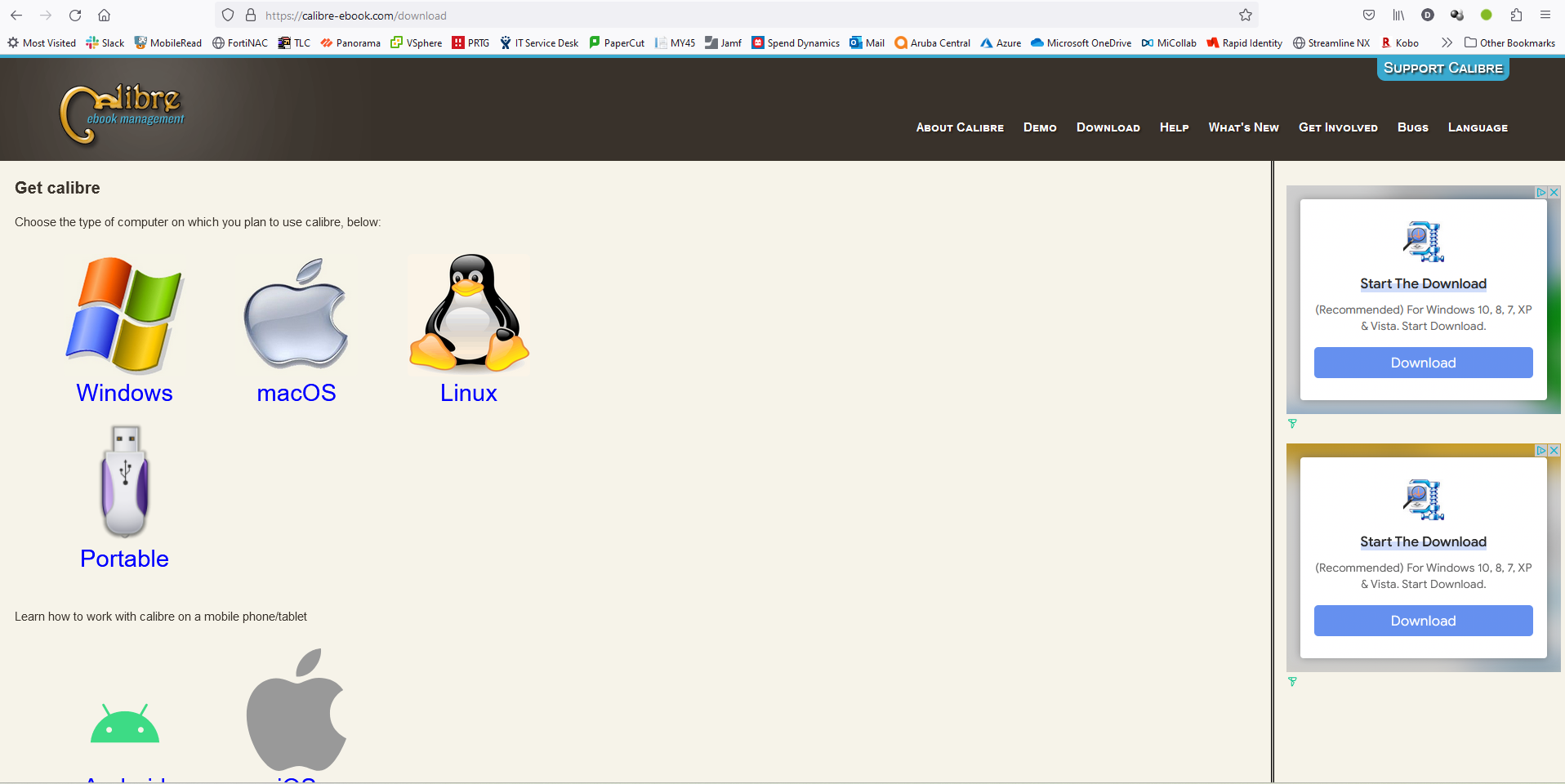Save page to Pocket

point(1369,16)
